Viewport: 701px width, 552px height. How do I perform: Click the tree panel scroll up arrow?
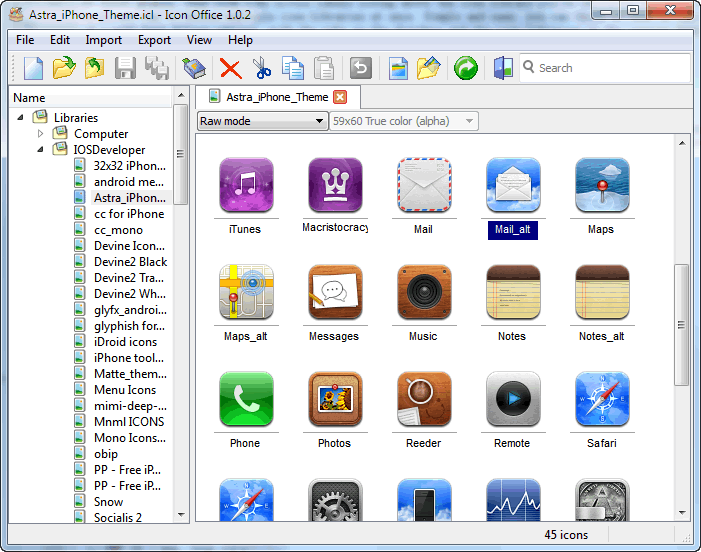pos(181,95)
